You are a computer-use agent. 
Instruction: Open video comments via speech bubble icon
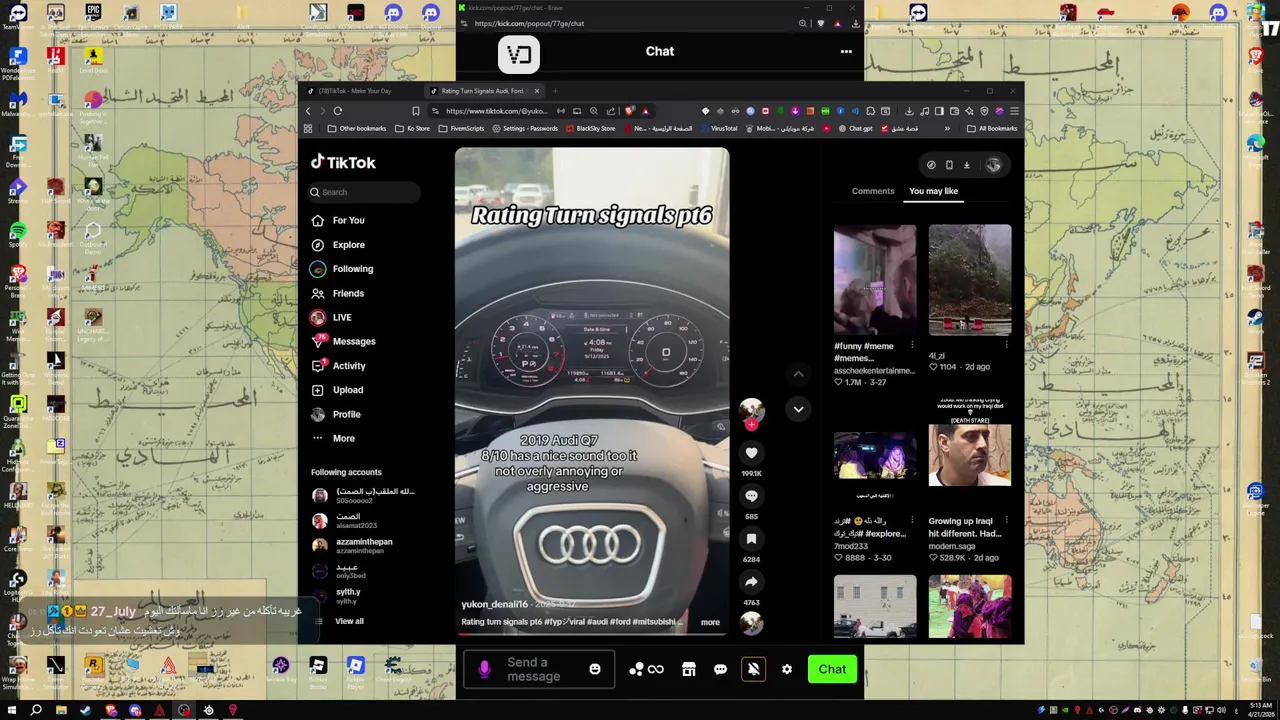pos(751,496)
